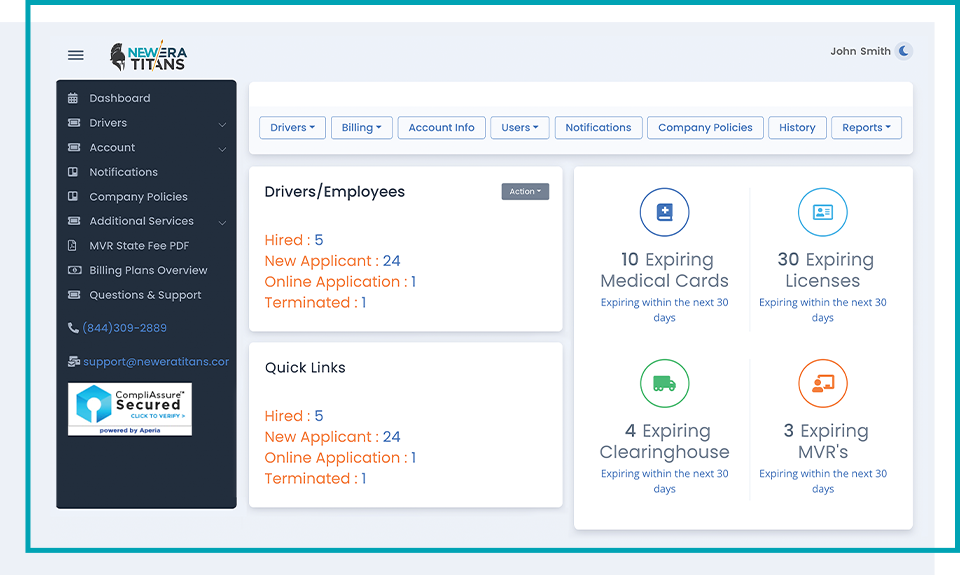Click Terminated : 1 in Drivers/Employees card
Screen dimensions: 960x575
315,303
